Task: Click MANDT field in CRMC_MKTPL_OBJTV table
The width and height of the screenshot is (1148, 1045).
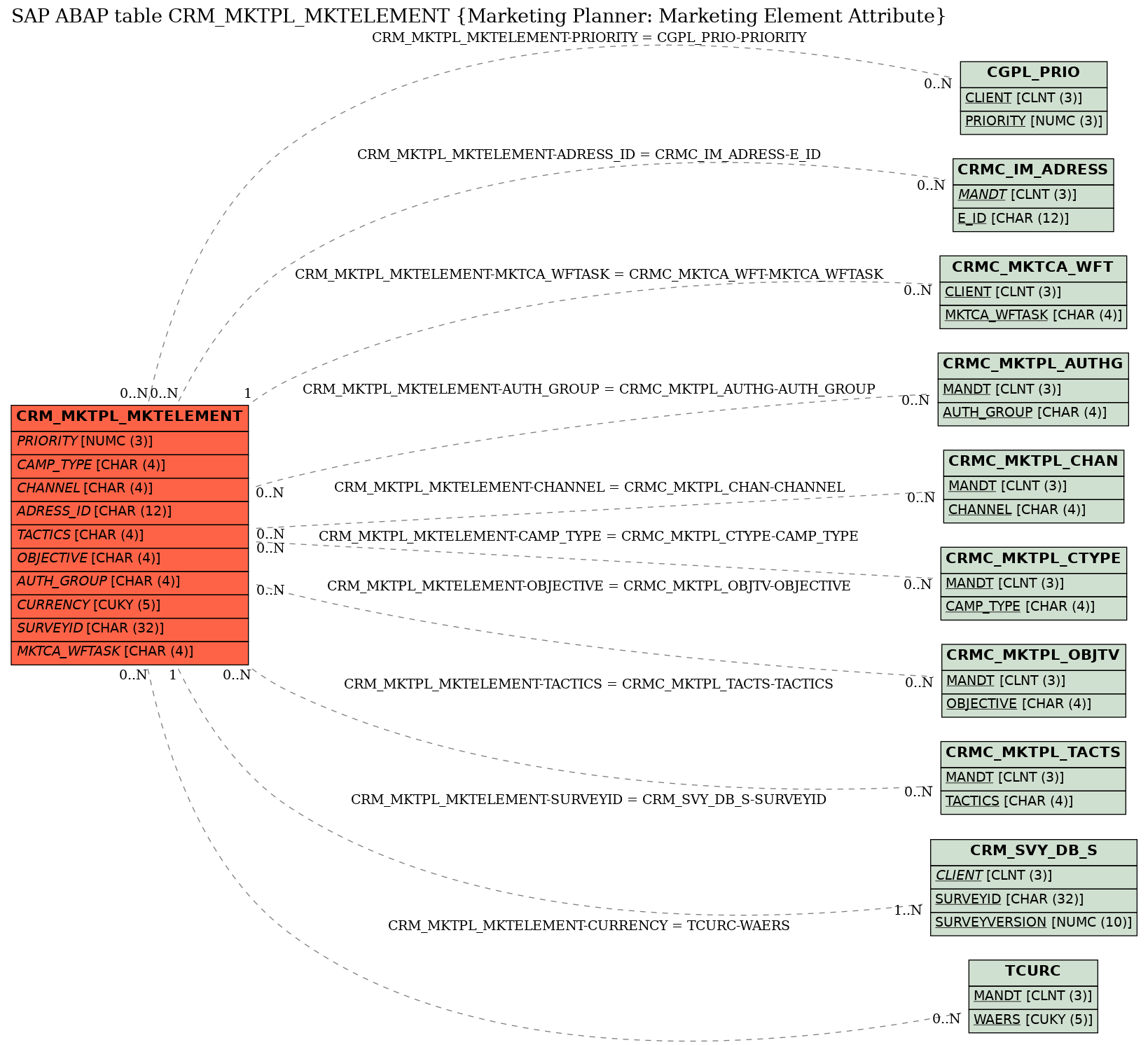Action: [x=1033, y=681]
